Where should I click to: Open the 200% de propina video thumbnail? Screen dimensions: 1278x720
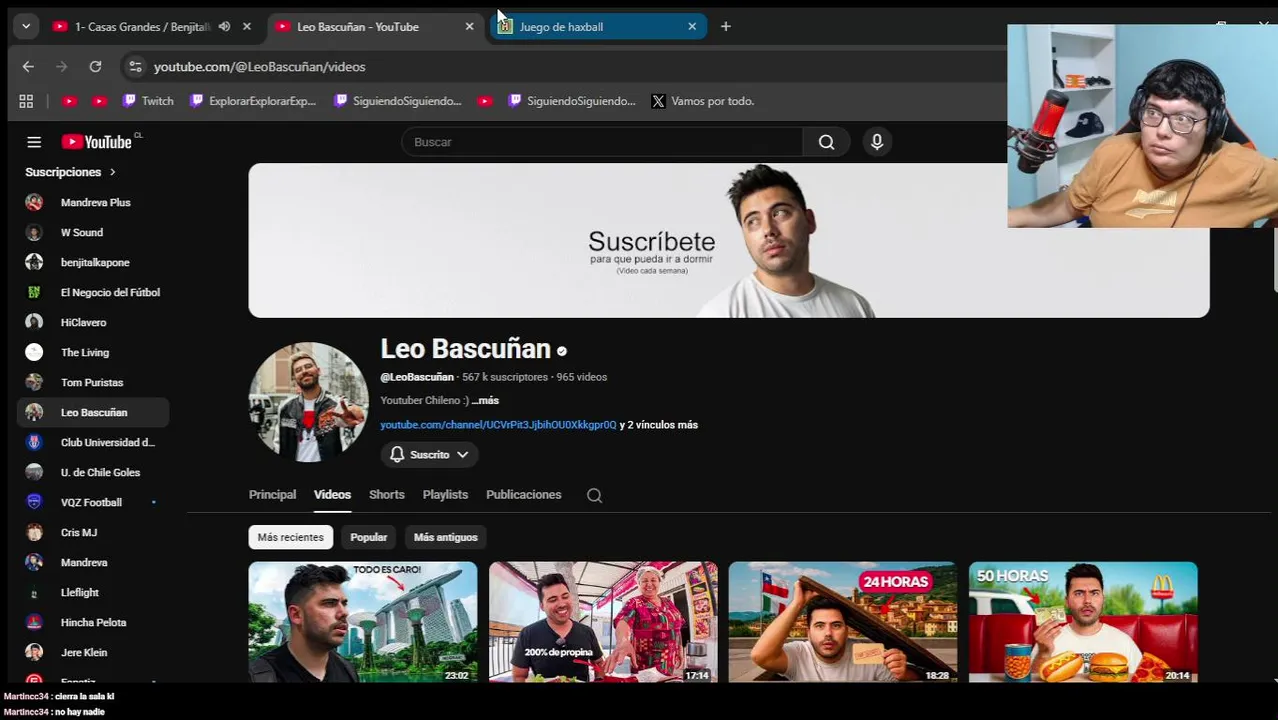tap(603, 622)
